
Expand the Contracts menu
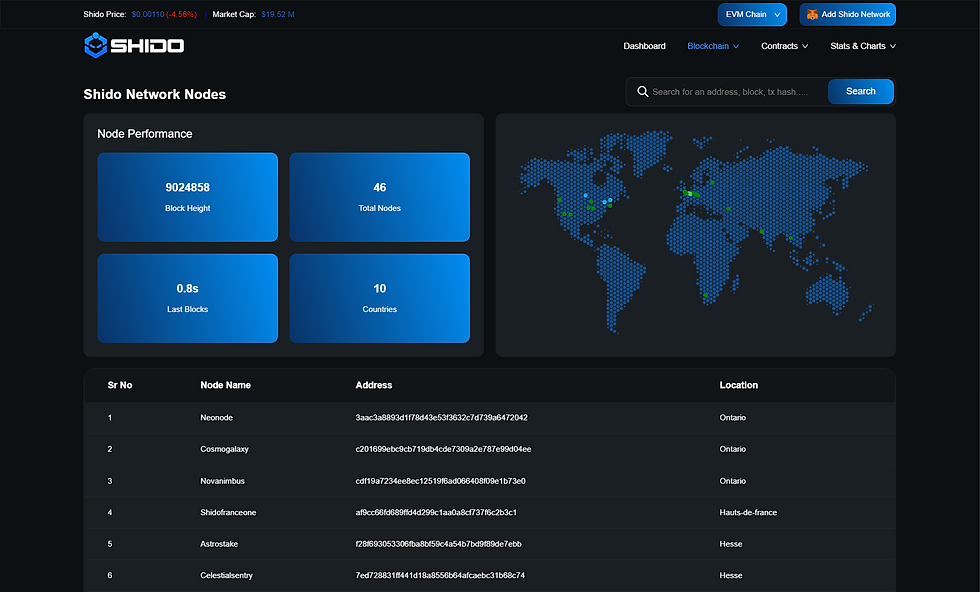point(784,46)
